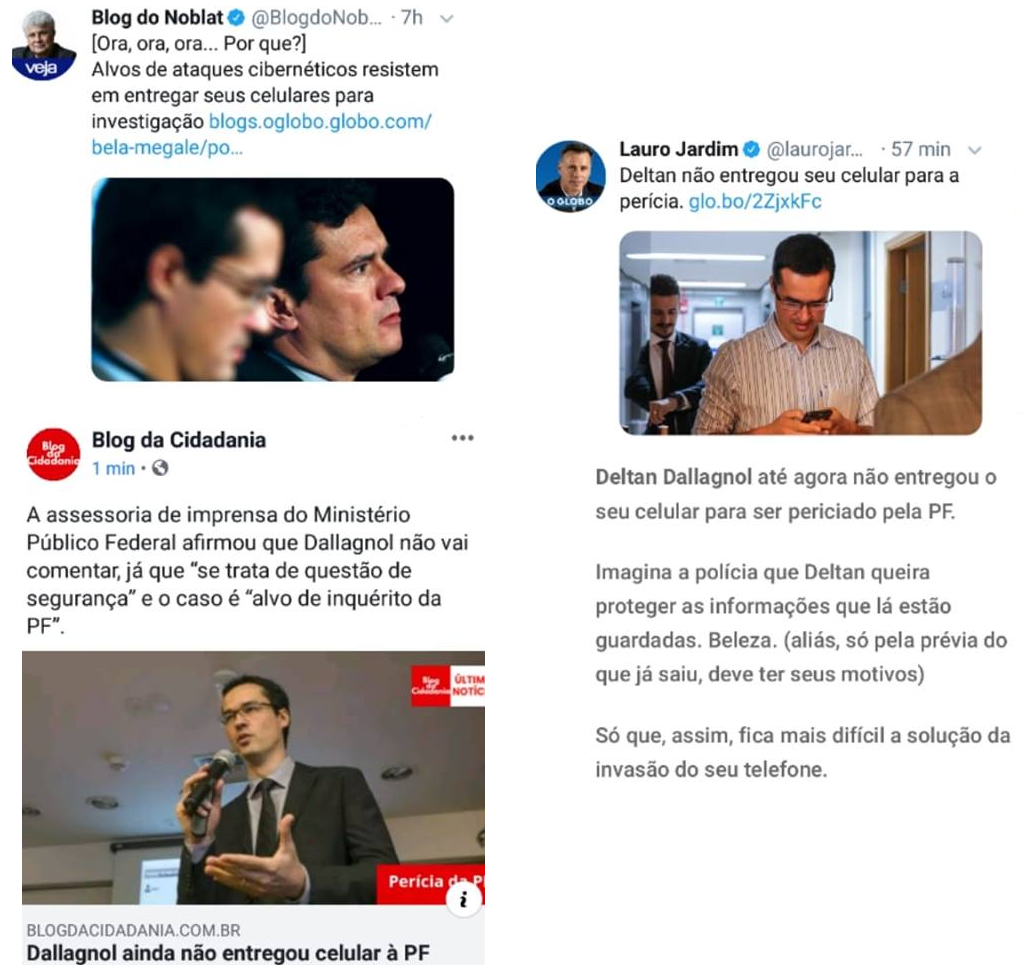
Task: View tweet photo of two men in profile
Action: [272, 279]
